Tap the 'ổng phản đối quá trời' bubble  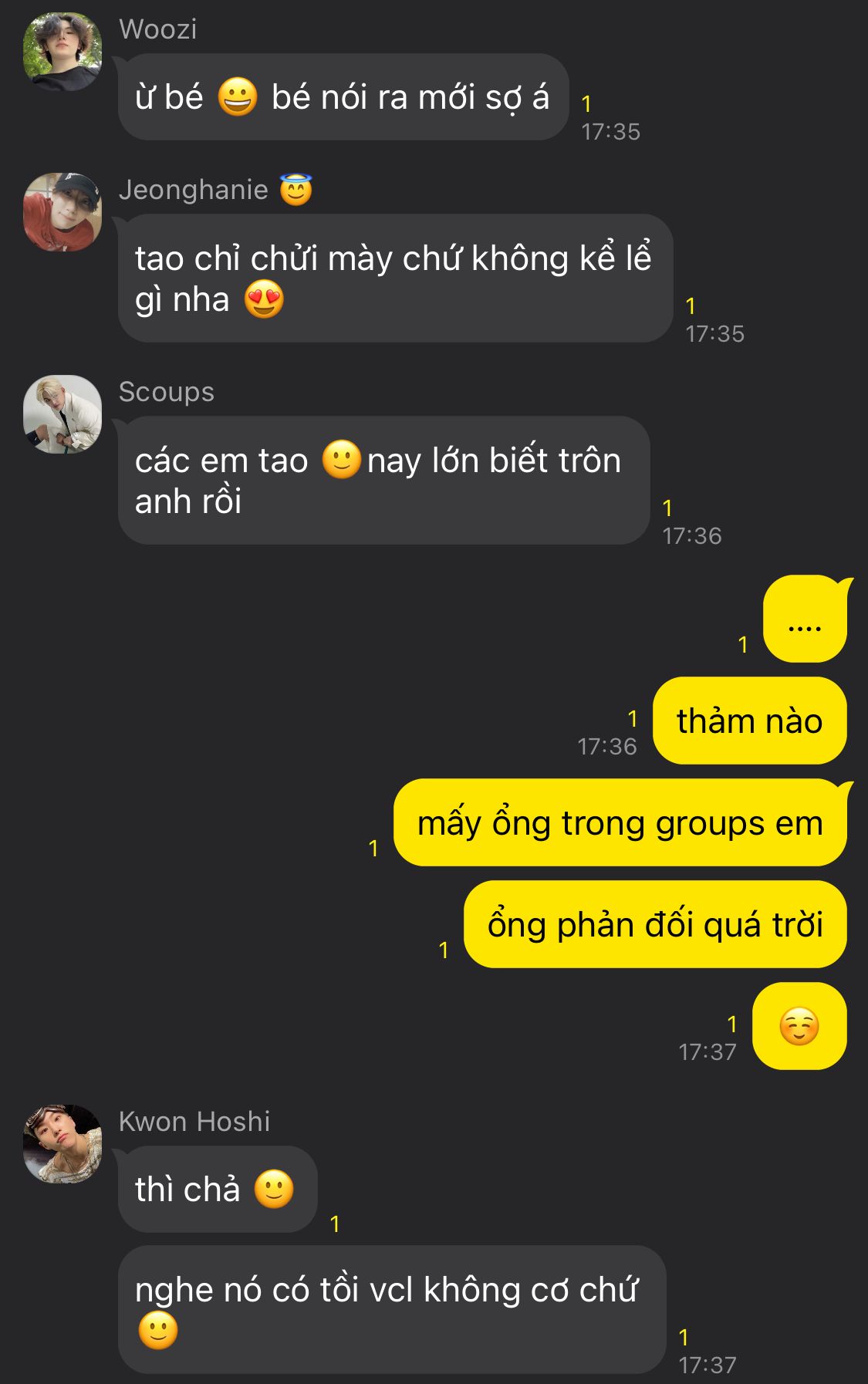655,924
